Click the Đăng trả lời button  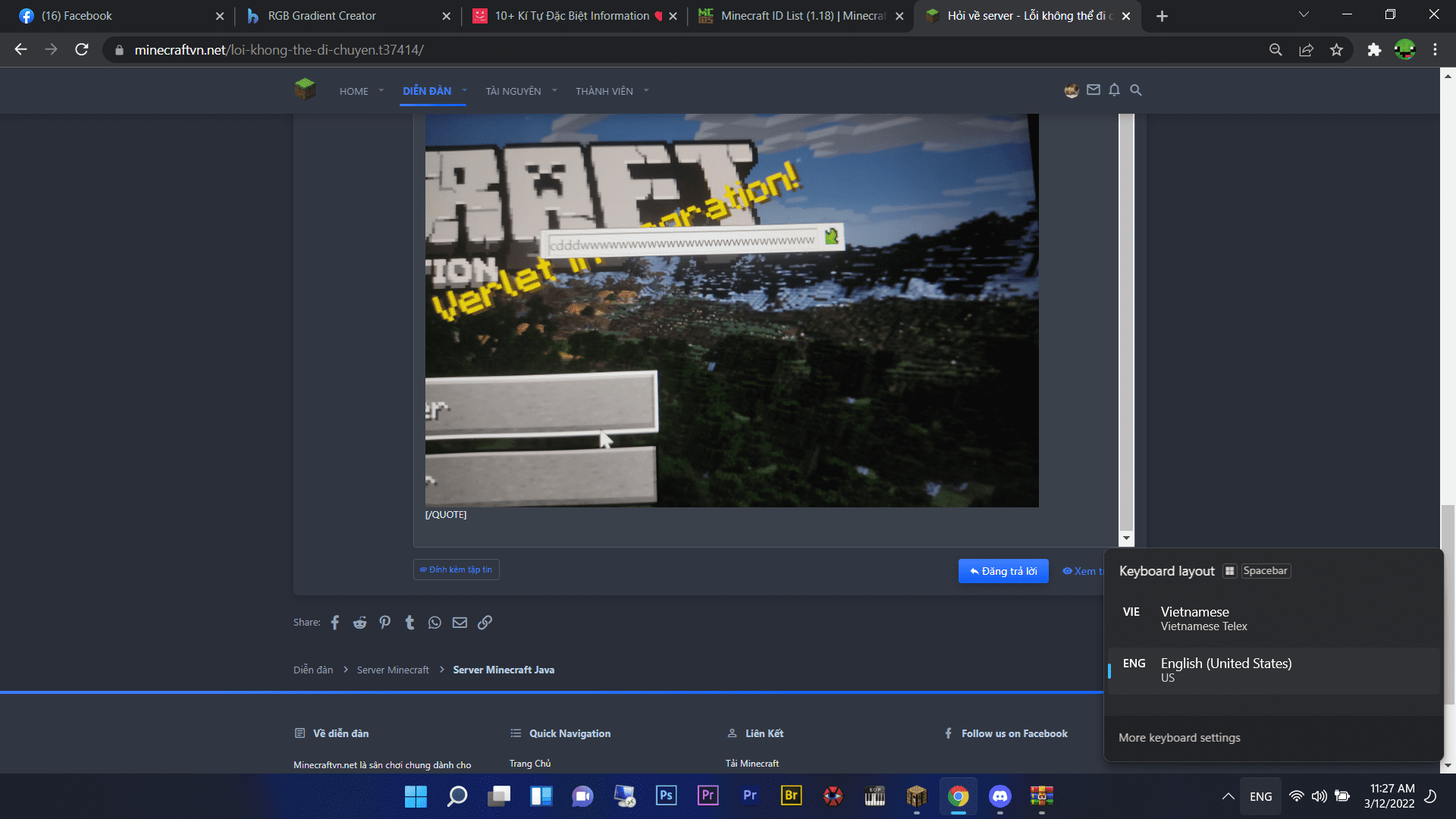coord(1003,571)
